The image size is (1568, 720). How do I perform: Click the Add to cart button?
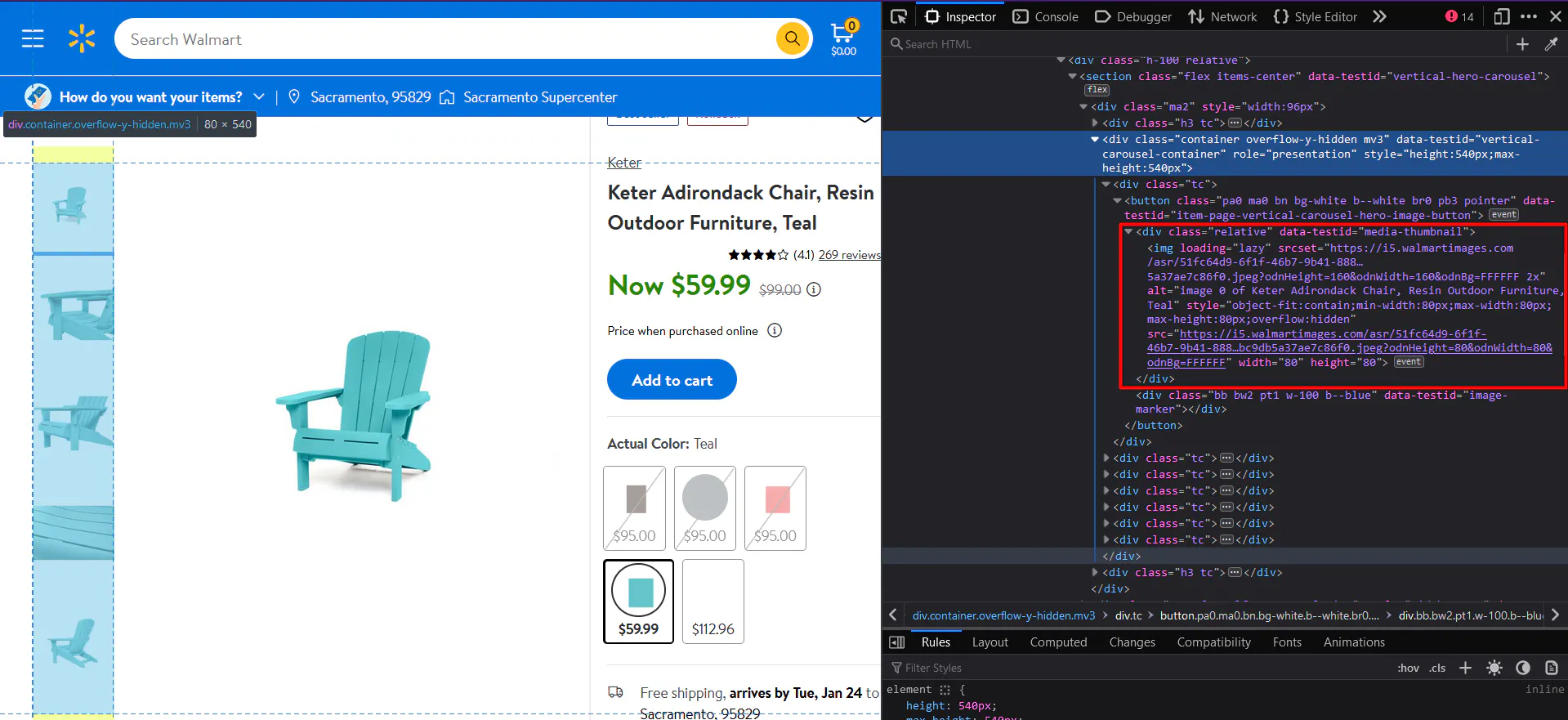click(x=672, y=380)
